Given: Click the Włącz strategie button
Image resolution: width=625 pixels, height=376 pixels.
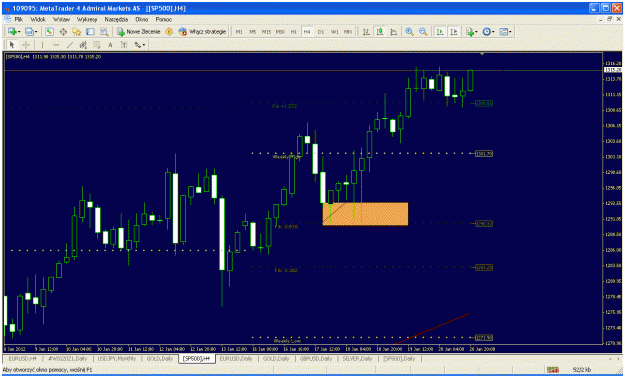Looking at the screenshot, I should 202,31.
